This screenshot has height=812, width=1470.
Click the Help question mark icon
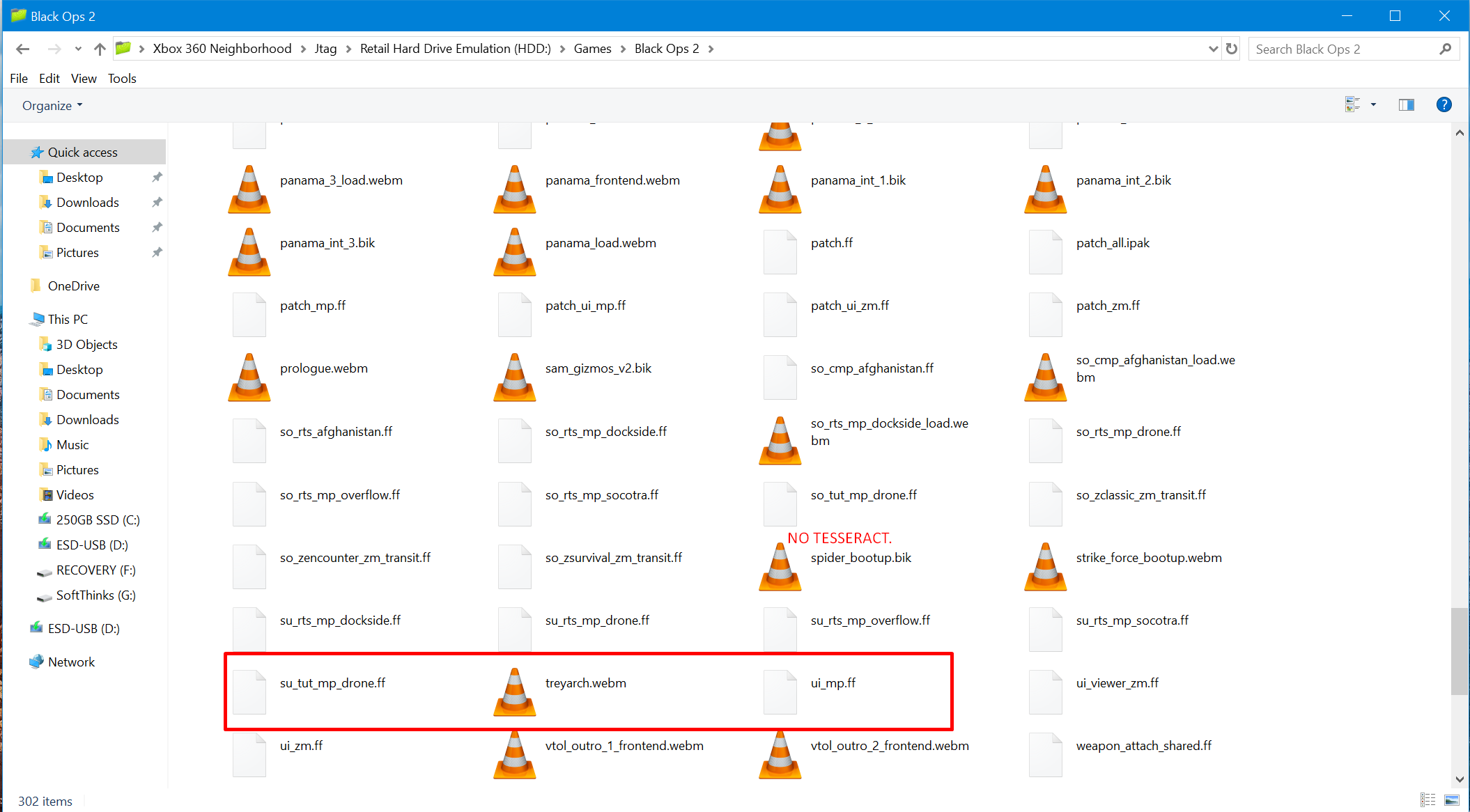click(1444, 104)
